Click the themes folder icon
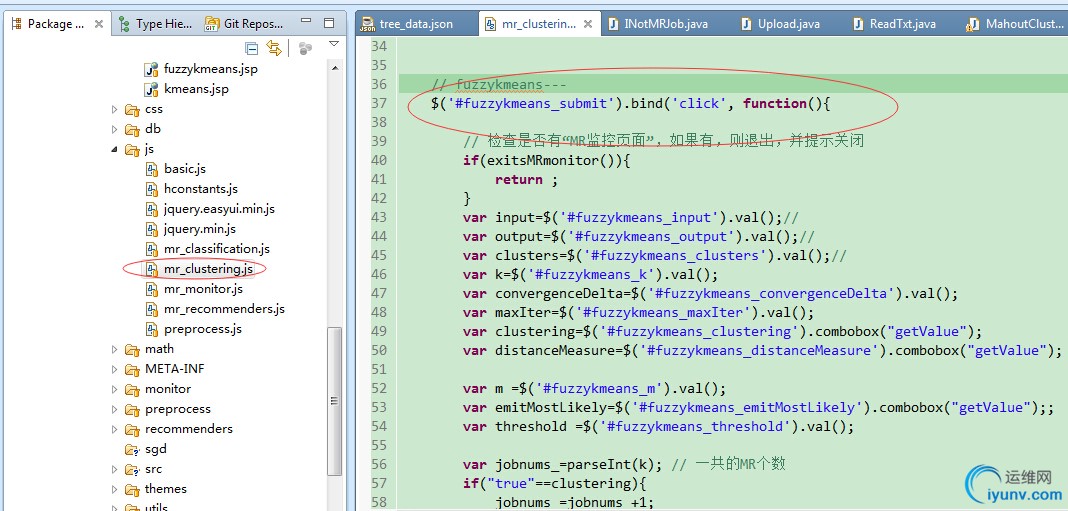This screenshot has width=1068, height=511. [x=132, y=489]
